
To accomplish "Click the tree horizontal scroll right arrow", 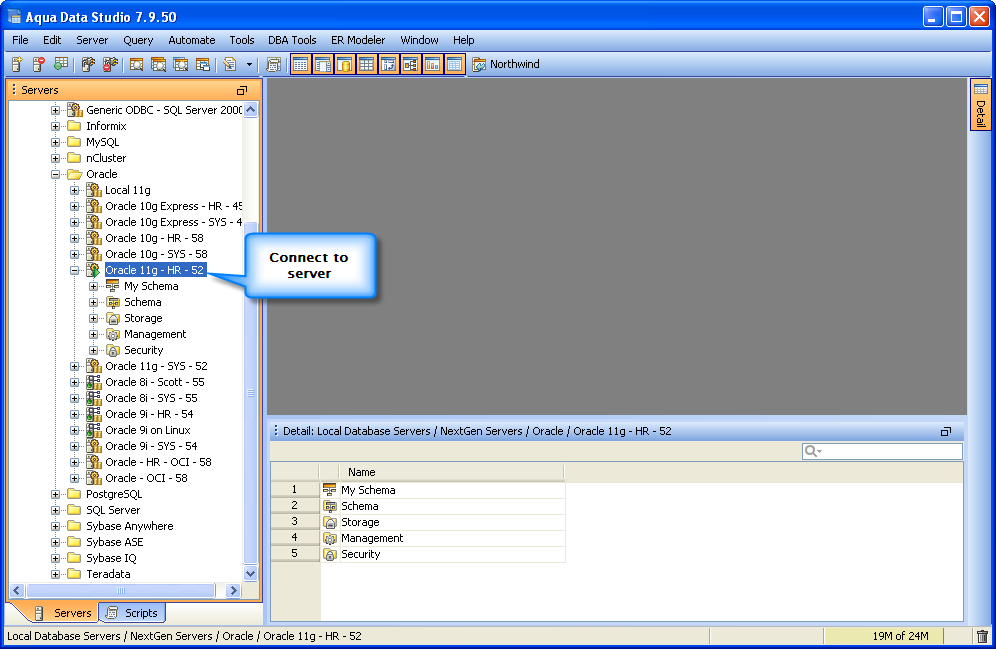I will 234,591.
